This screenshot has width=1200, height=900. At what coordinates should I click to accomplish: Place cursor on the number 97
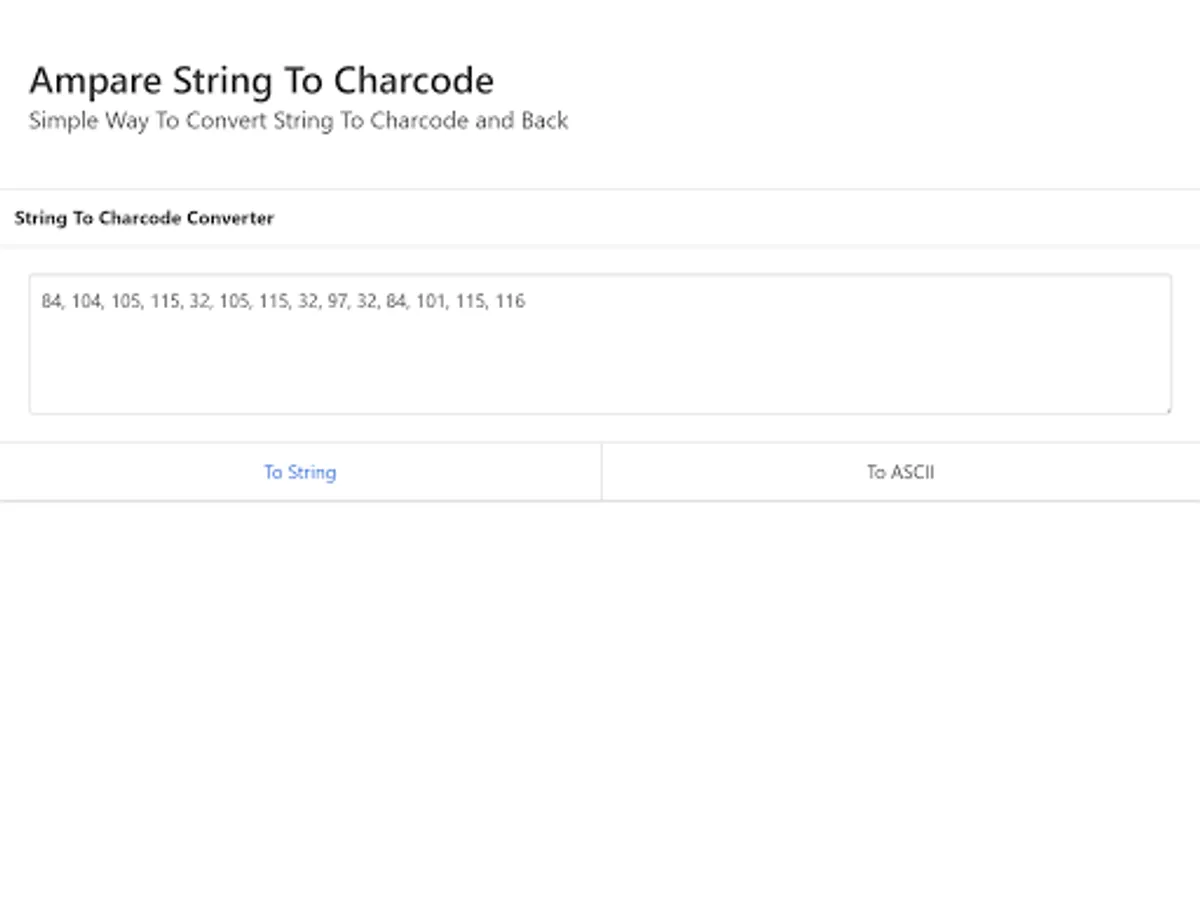[x=337, y=301]
